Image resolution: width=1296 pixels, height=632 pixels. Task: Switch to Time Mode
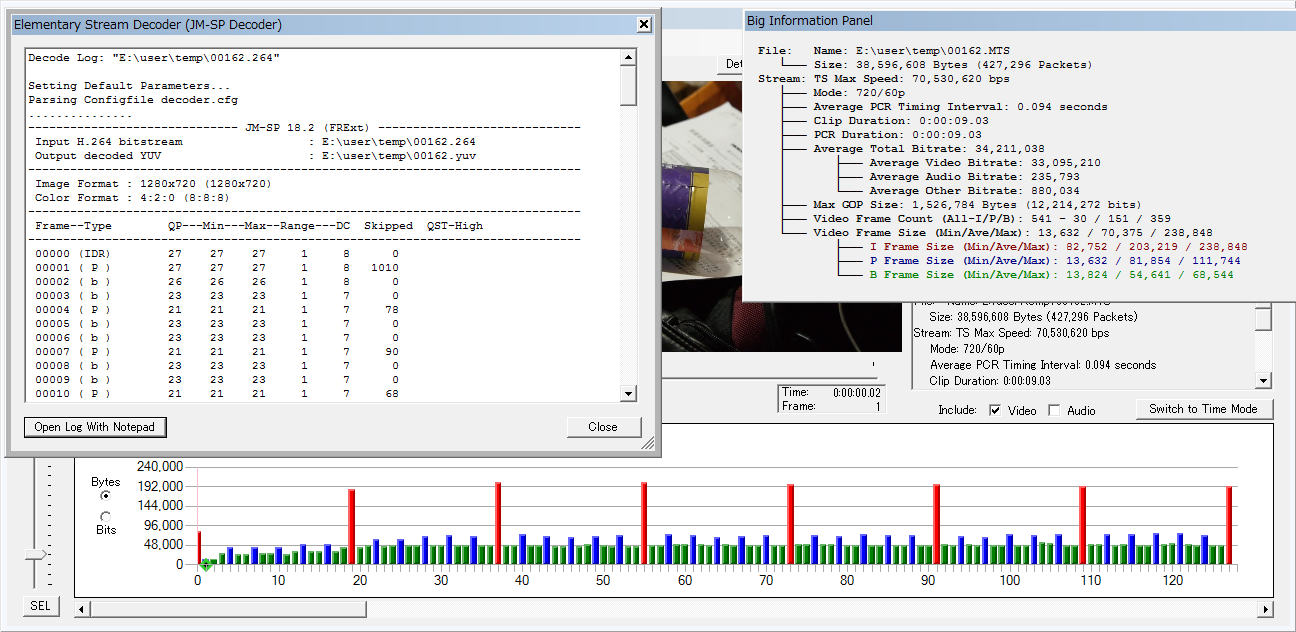coord(1203,409)
